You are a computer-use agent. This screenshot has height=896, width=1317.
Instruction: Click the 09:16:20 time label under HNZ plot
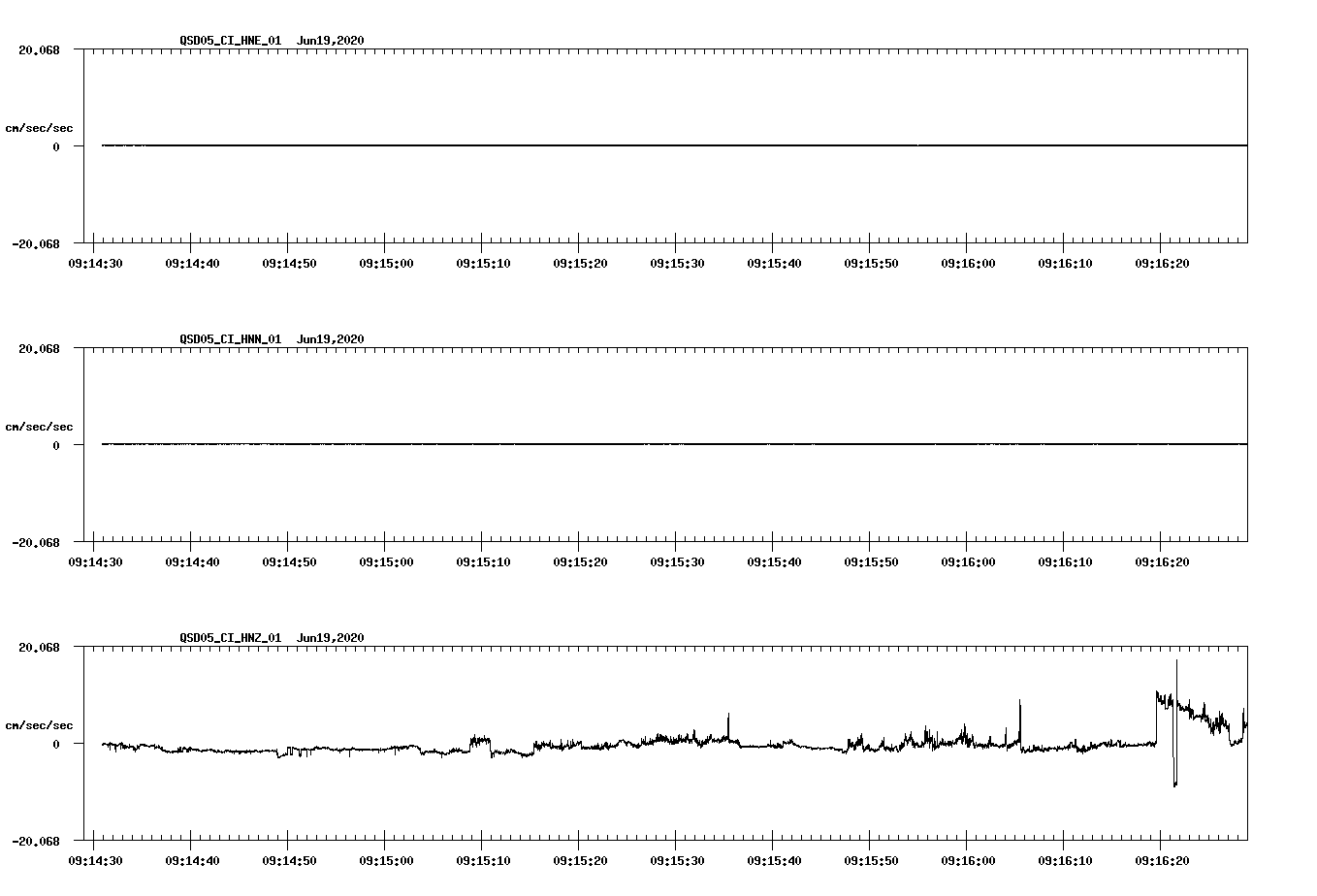click(x=1162, y=861)
